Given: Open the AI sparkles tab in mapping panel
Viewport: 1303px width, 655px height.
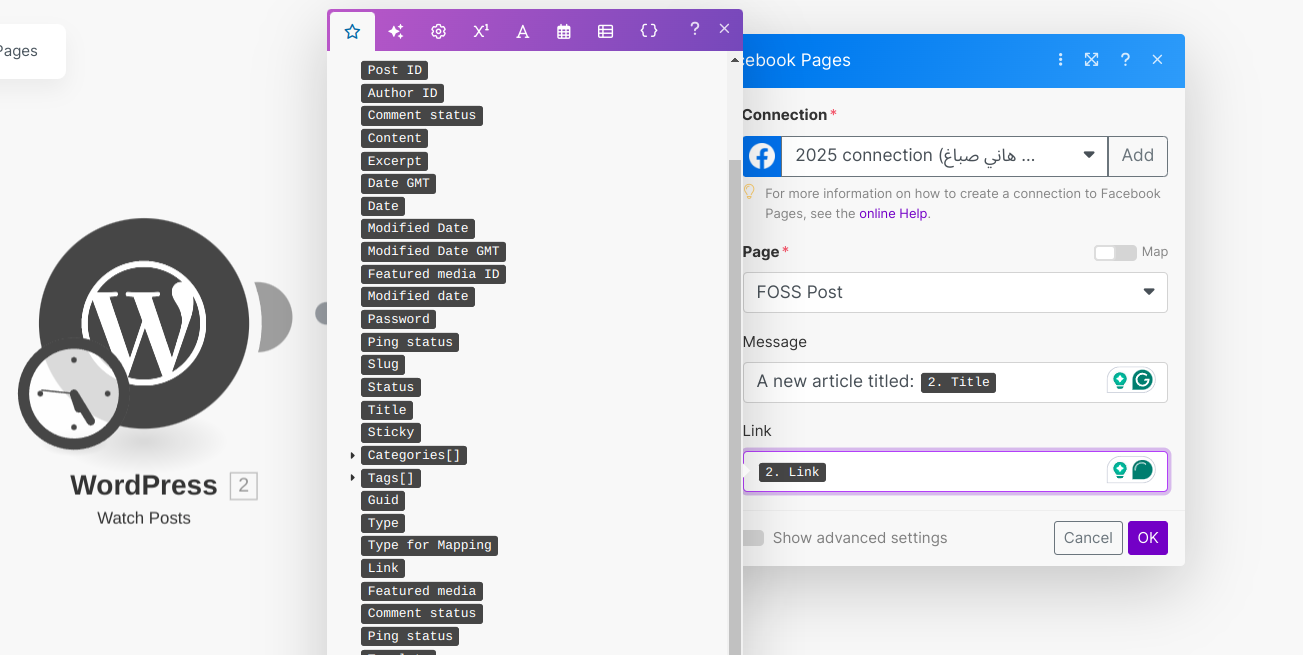Looking at the screenshot, I should click(x=395, y=31).
